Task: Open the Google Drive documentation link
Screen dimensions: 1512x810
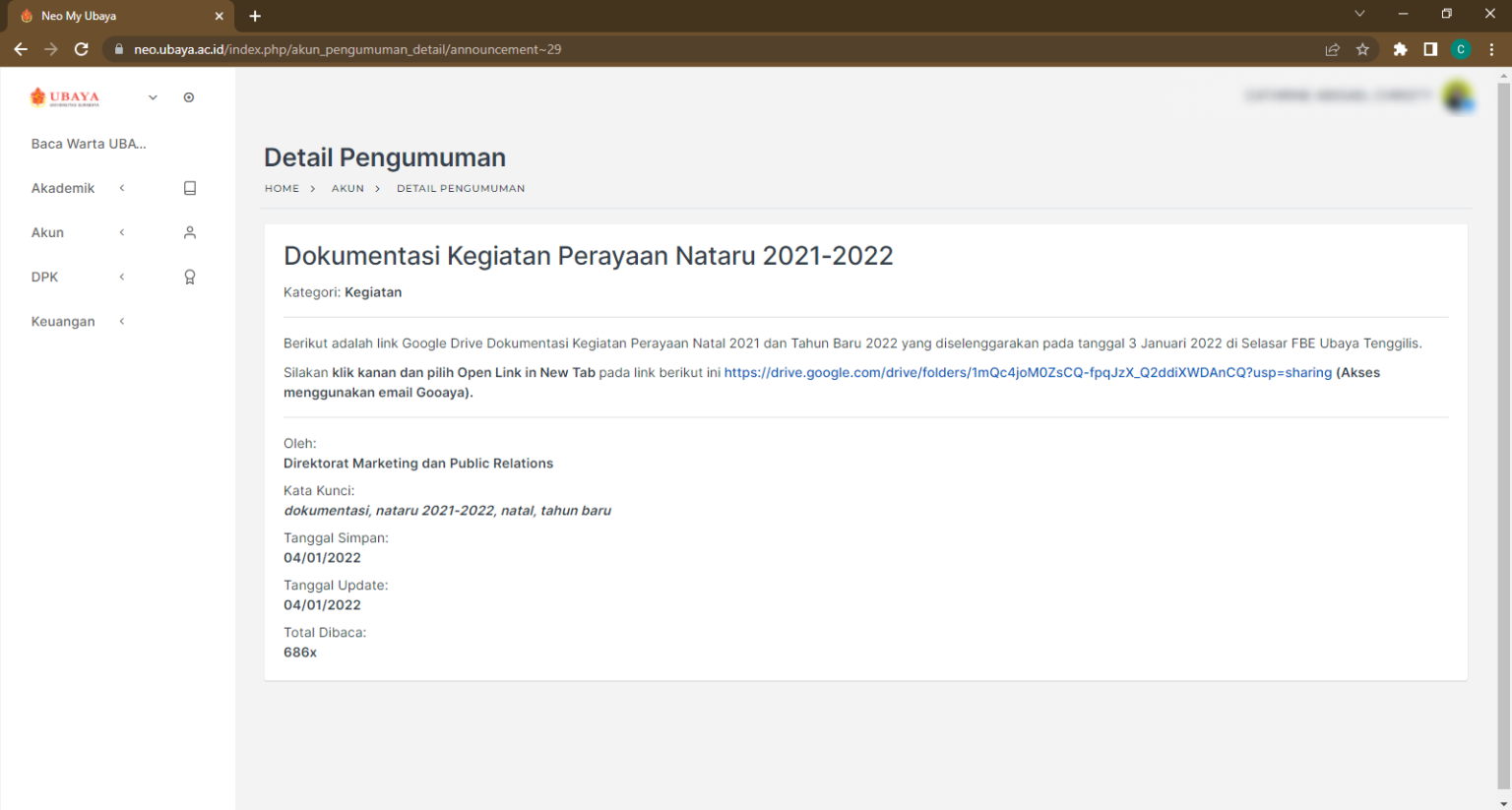Action: [x=1027, y=372]
